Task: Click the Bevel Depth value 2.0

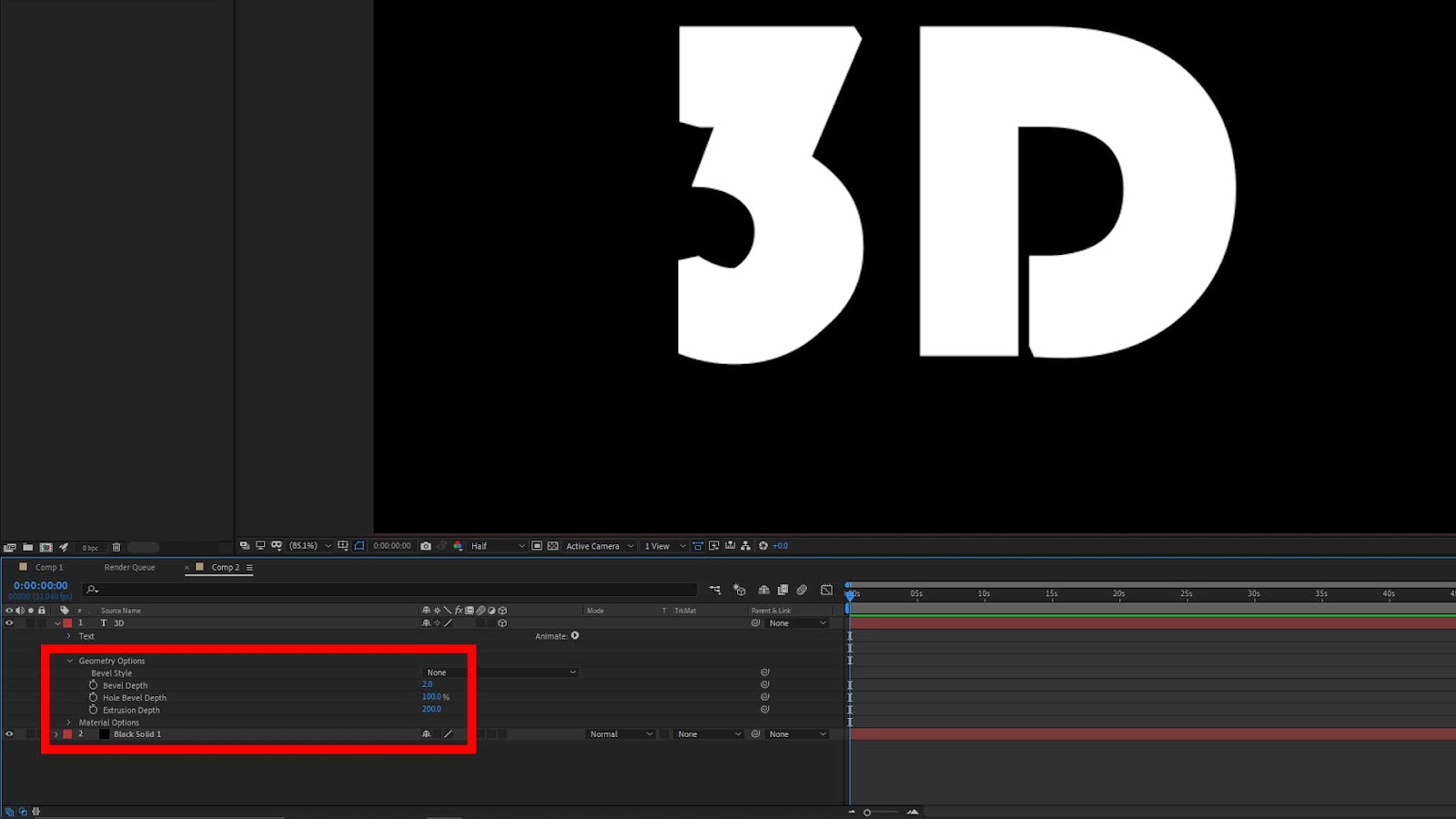Action: pos(428,684)
